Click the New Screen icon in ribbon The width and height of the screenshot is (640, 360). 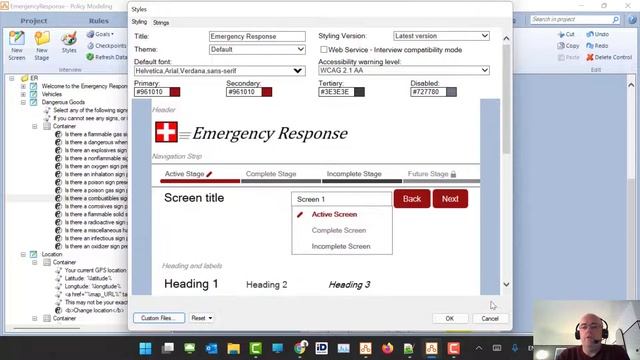click(17, 46)
